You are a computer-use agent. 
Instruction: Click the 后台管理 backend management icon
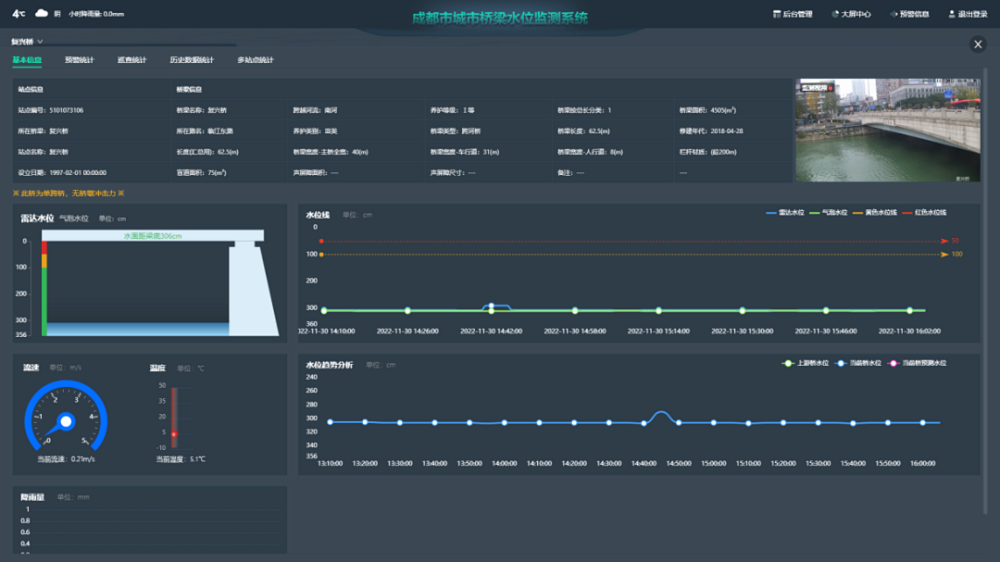(x=777, y=14)
